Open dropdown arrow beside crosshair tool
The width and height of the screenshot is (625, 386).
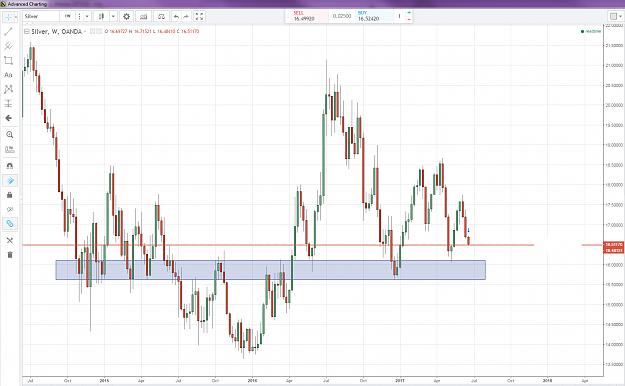coord(16,17)
